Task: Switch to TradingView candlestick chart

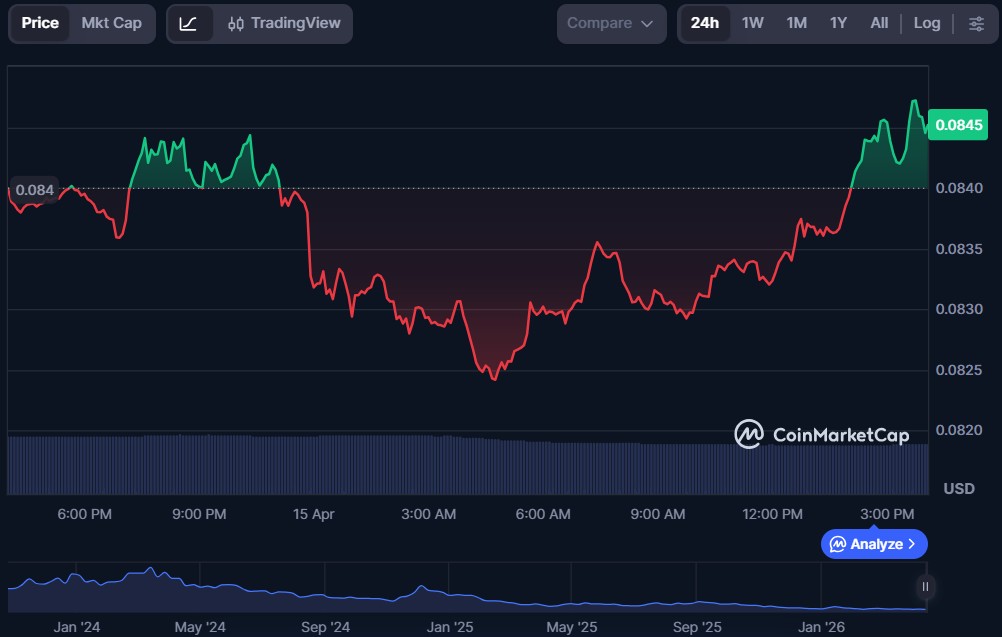Action: coord(284,23)
